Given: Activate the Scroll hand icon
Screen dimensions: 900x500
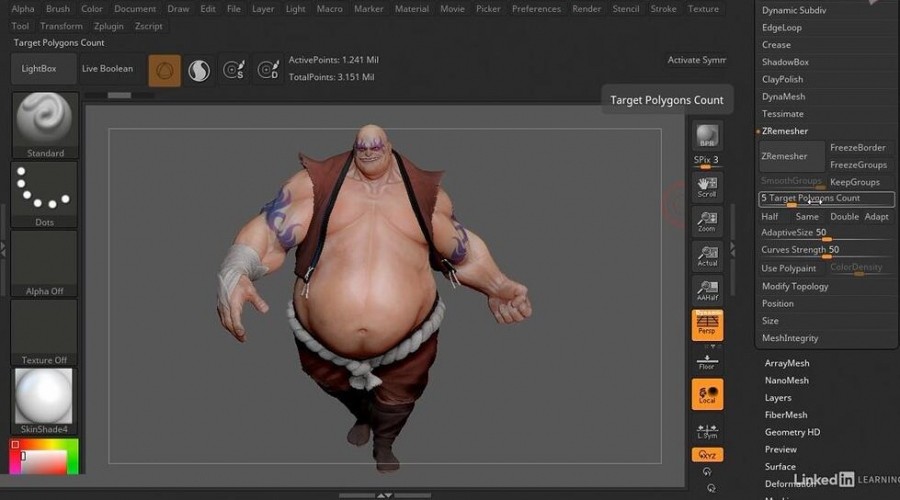Looking at the screenshot, I should (x=707, y=187).
